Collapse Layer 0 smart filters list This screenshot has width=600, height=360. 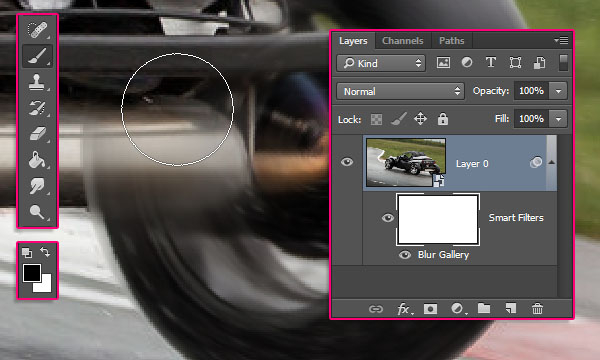coord(551,162)
